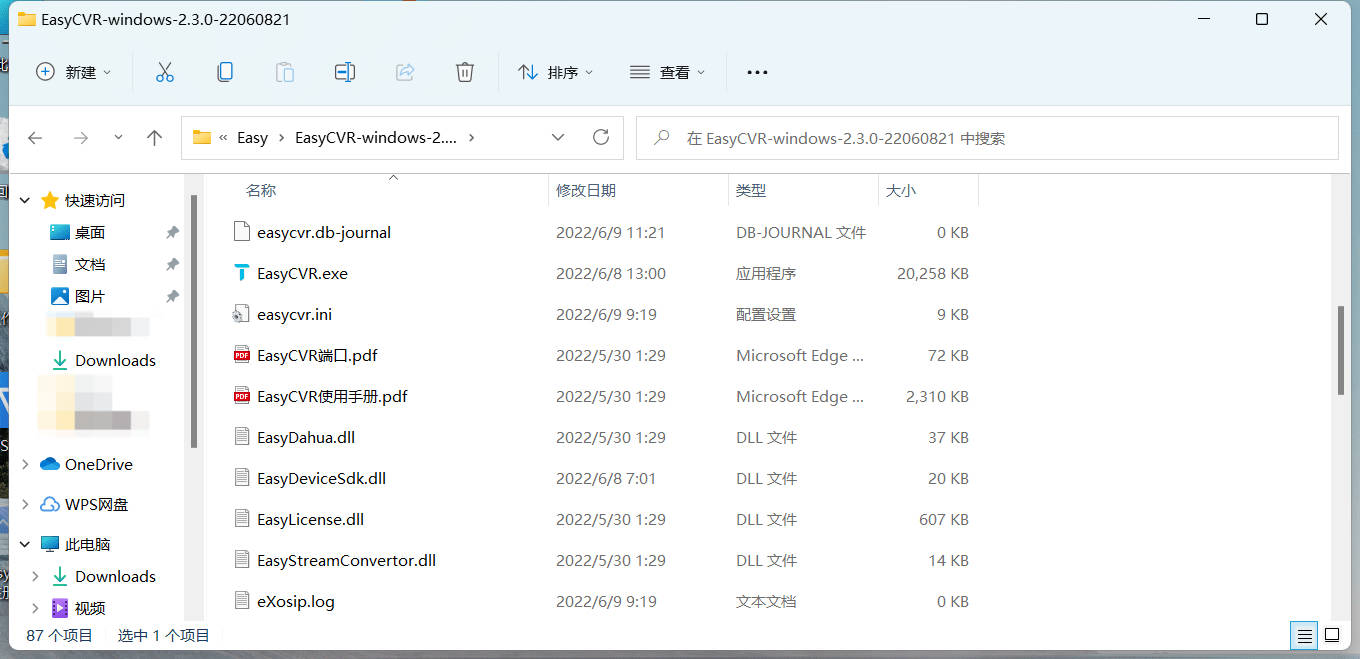Select Downloads under quick access
1360x659 pixels.
click(x=115, y=360)
